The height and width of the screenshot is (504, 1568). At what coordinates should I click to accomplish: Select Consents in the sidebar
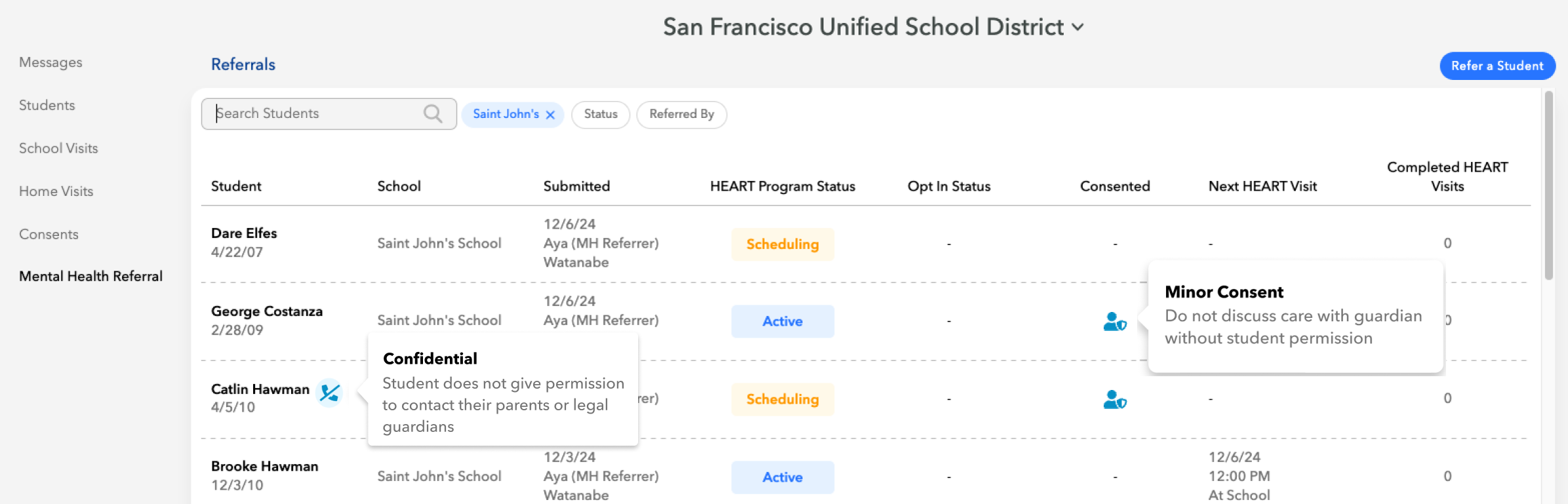pos(49,235)
